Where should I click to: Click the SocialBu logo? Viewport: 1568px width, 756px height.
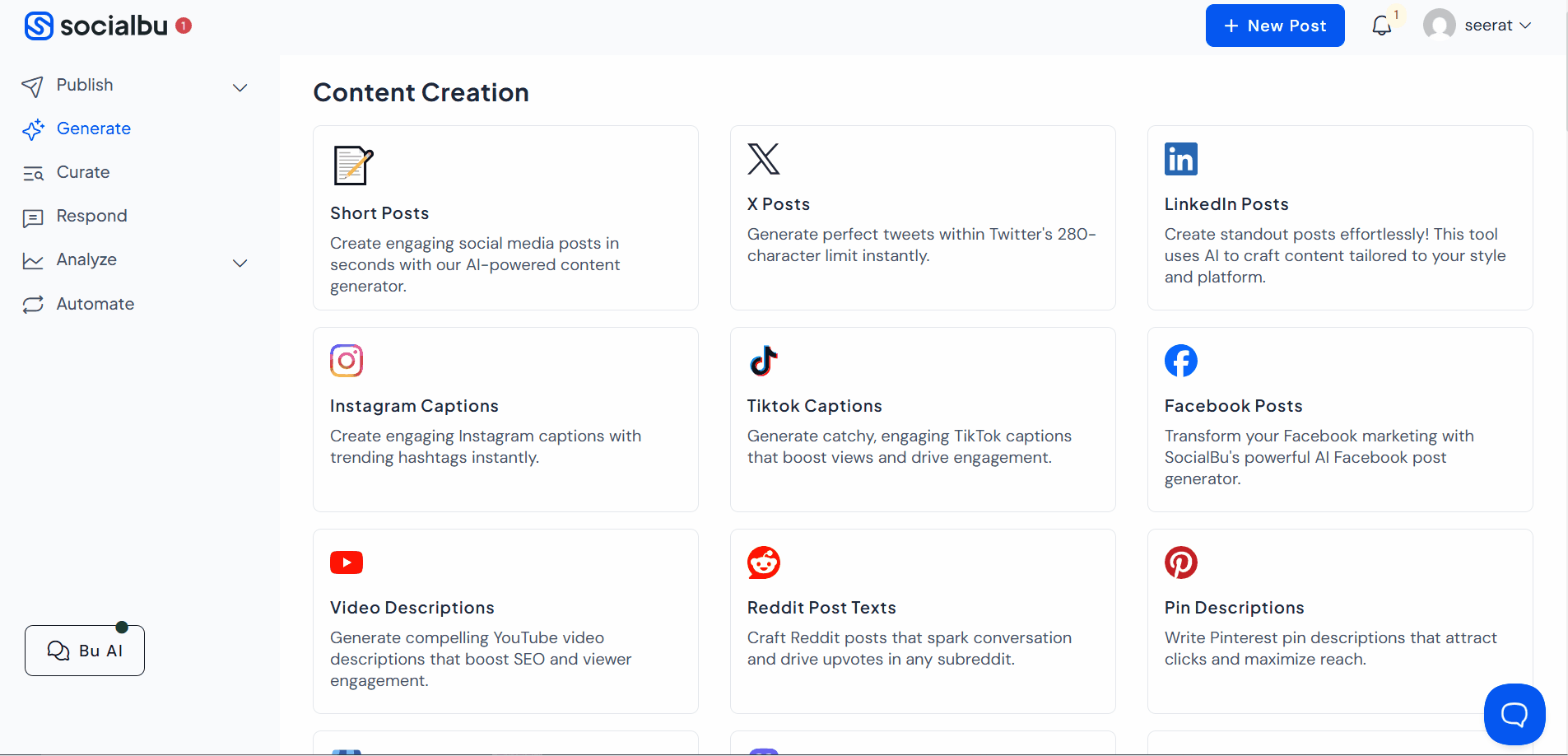click(x=99, y=26)
